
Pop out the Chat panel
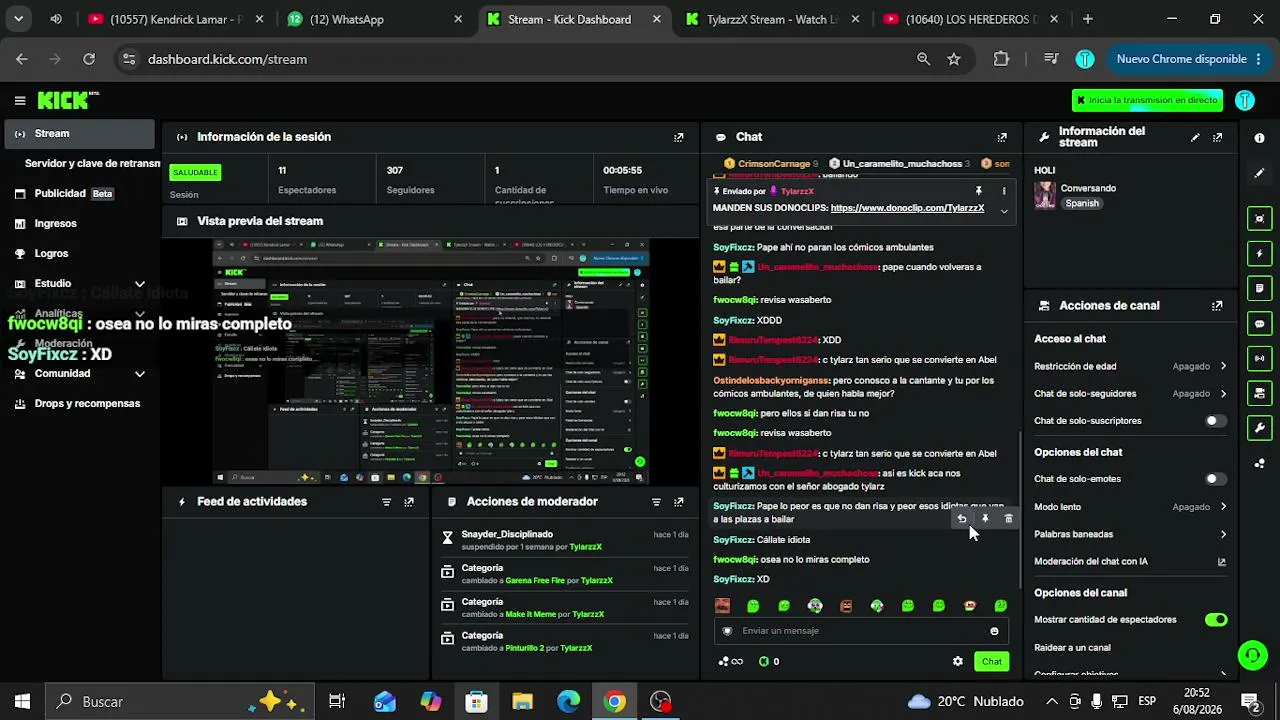(1002, 137)
